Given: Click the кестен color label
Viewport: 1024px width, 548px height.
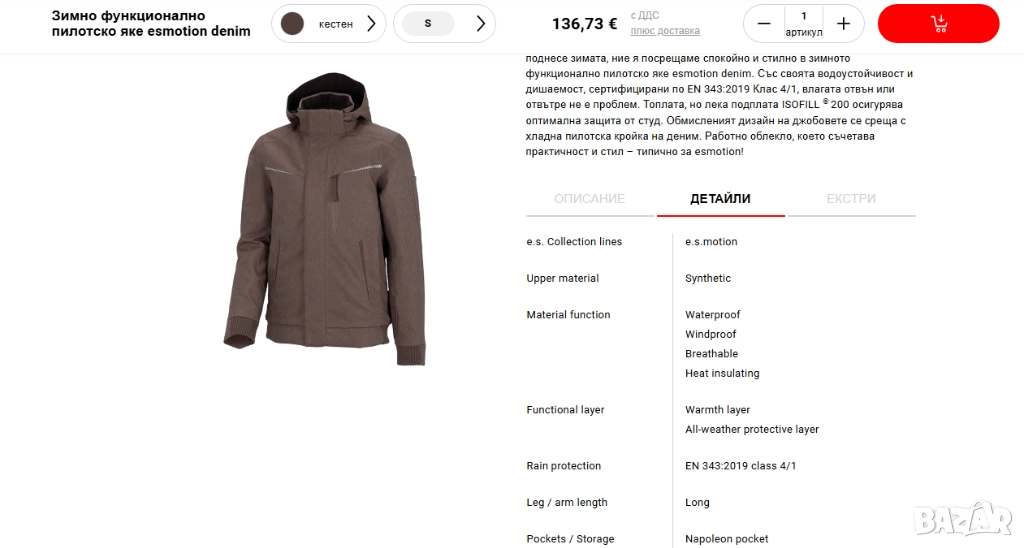Looking at the screenshot, I should (336, 24).
